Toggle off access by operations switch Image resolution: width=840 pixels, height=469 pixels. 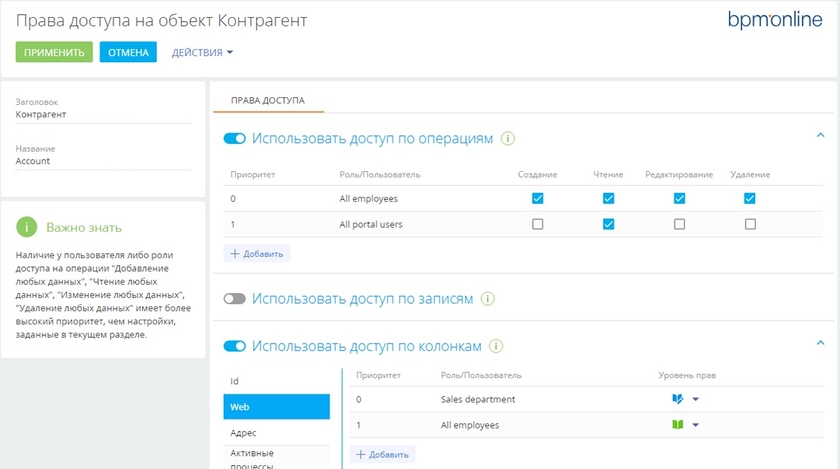[235, 139]
